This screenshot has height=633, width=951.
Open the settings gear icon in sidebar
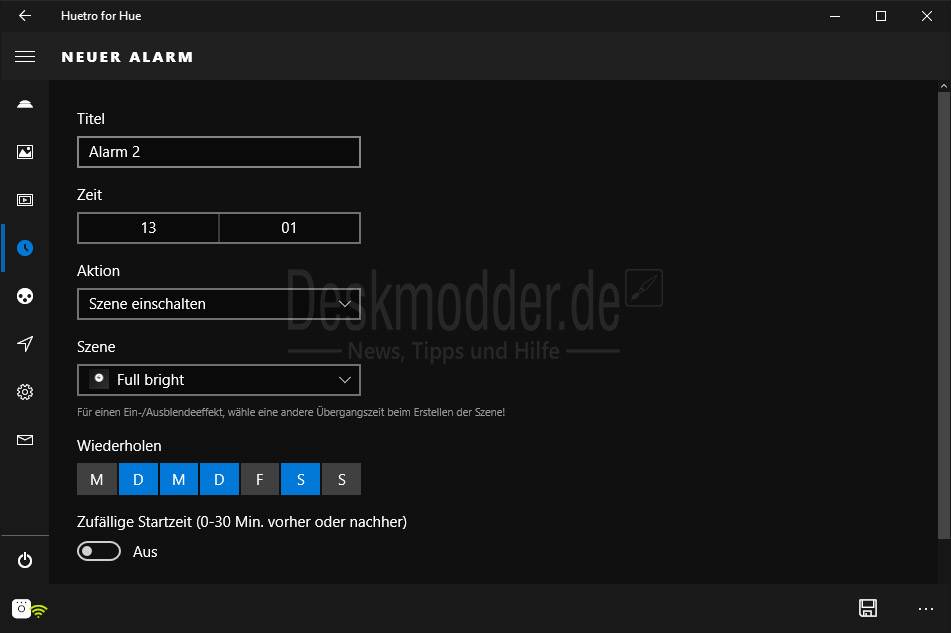(x=25, y=392)
